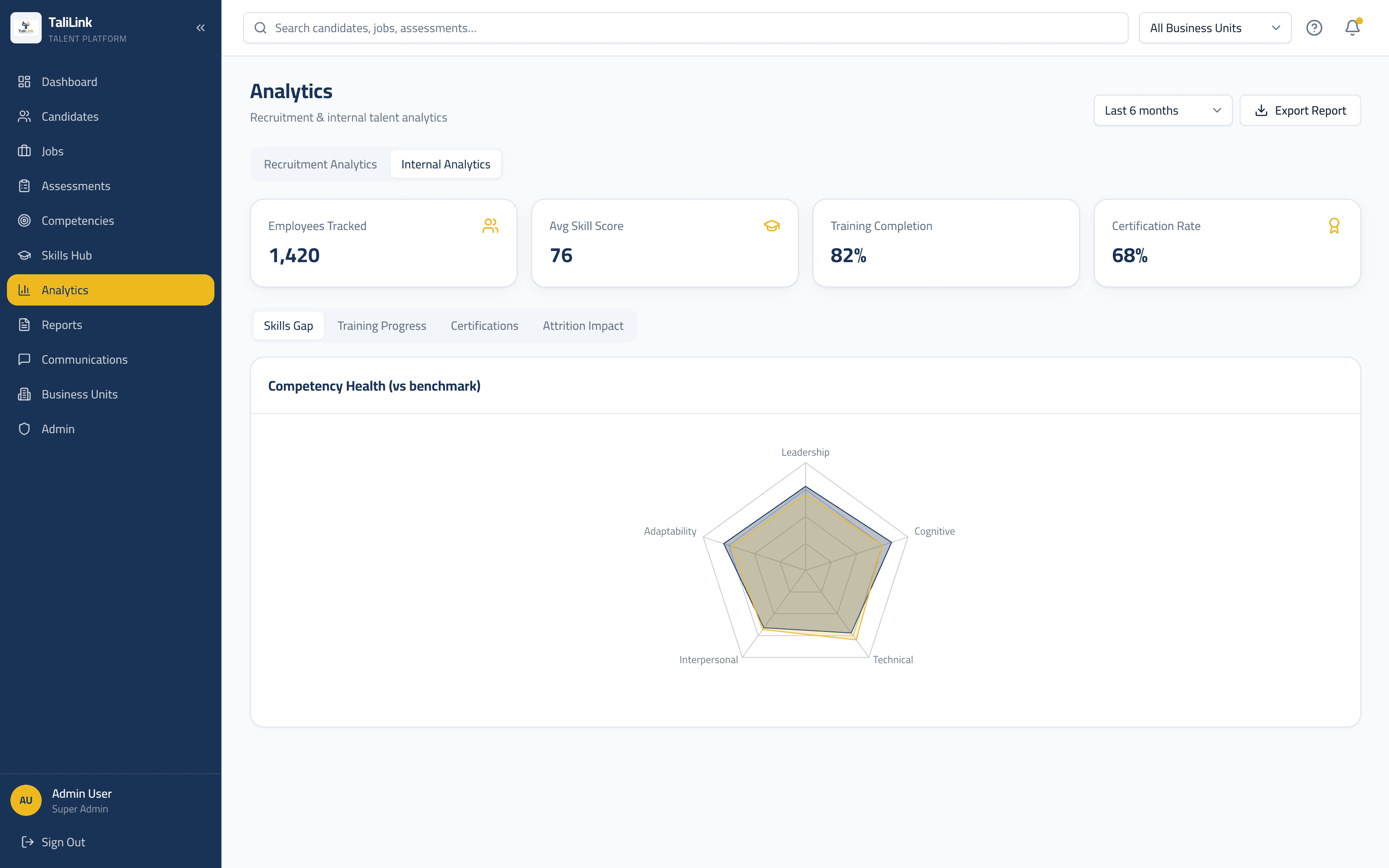The width and height of the screenshot is (1389, 868).
Task: Open the Last 6 months dropdown
Action: tap(1162, 110)
